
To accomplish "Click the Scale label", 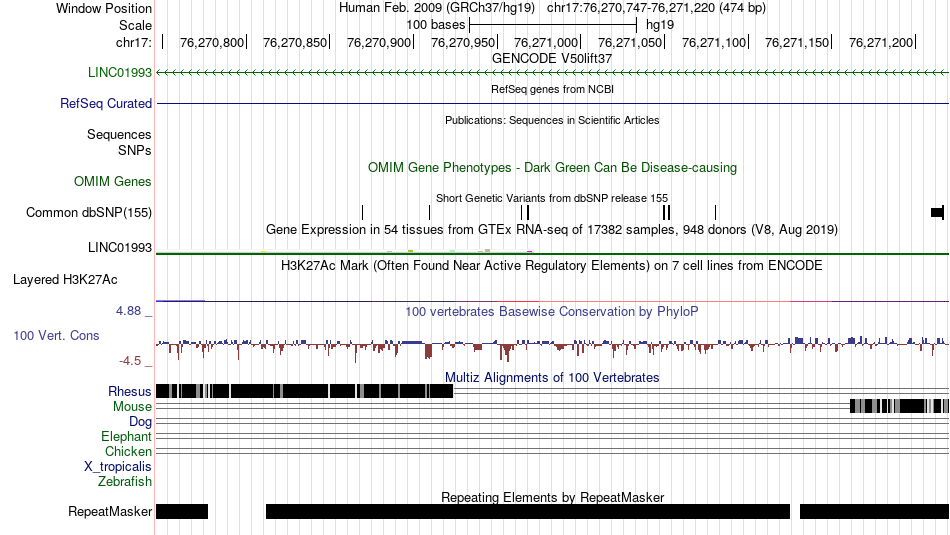I will coord(135,25).
